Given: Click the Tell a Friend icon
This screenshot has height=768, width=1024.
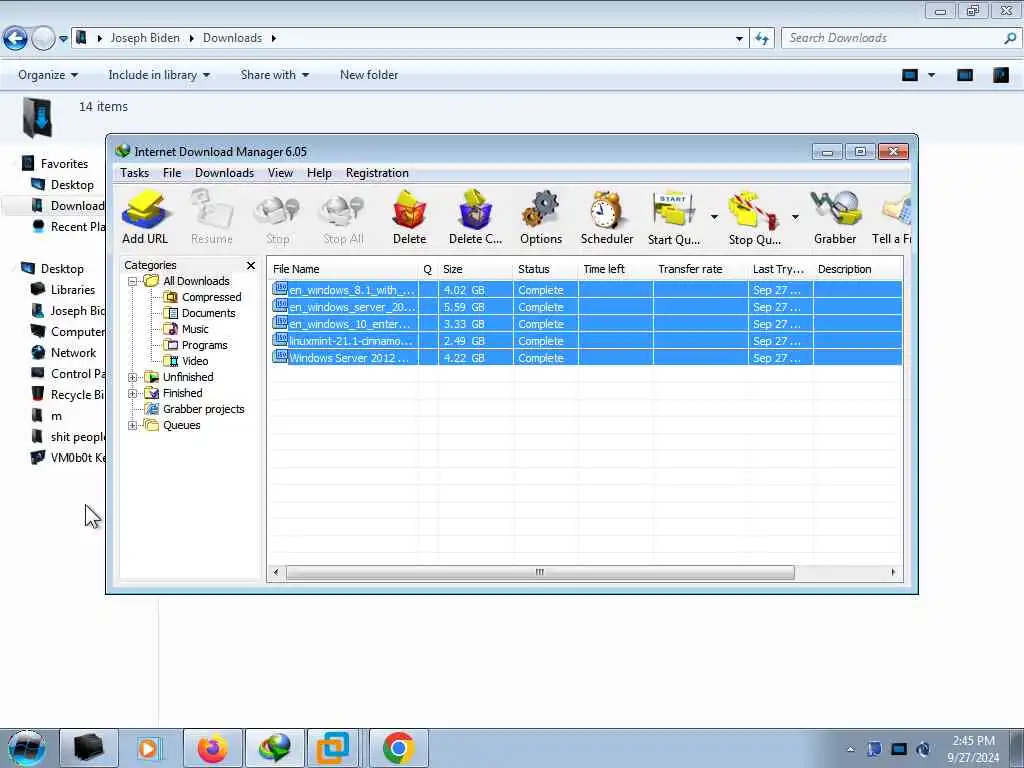Looking at the screenshot, I should pos(891,217).
